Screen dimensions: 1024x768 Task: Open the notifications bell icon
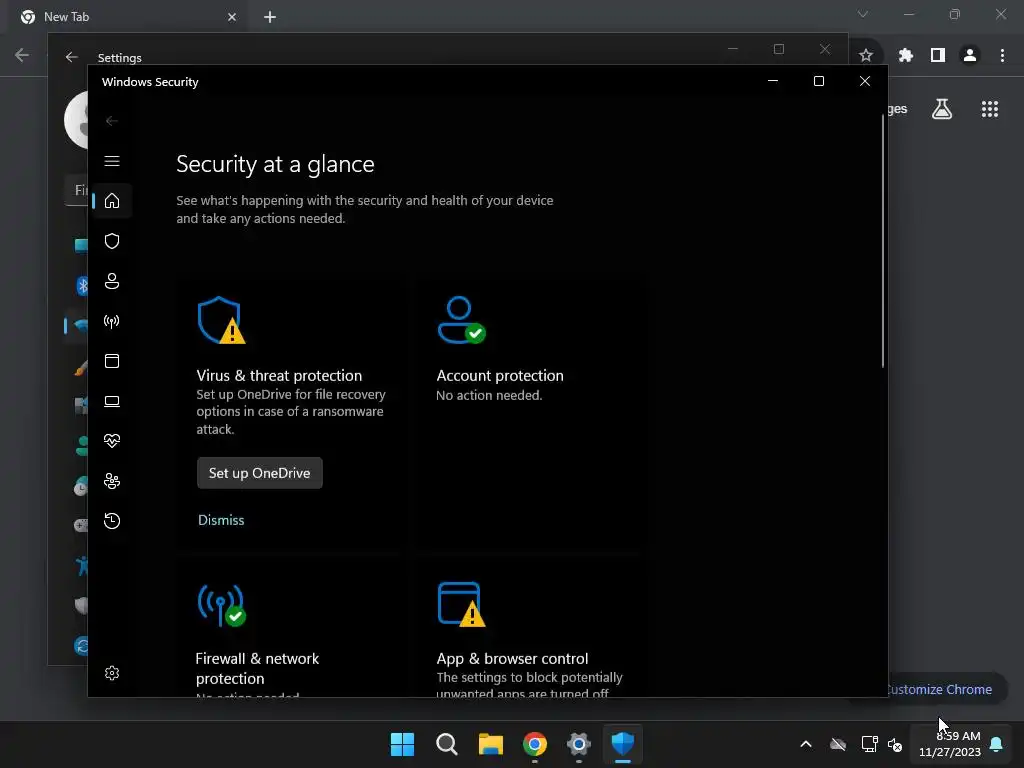pyautogui.click(x=997, y=744)
